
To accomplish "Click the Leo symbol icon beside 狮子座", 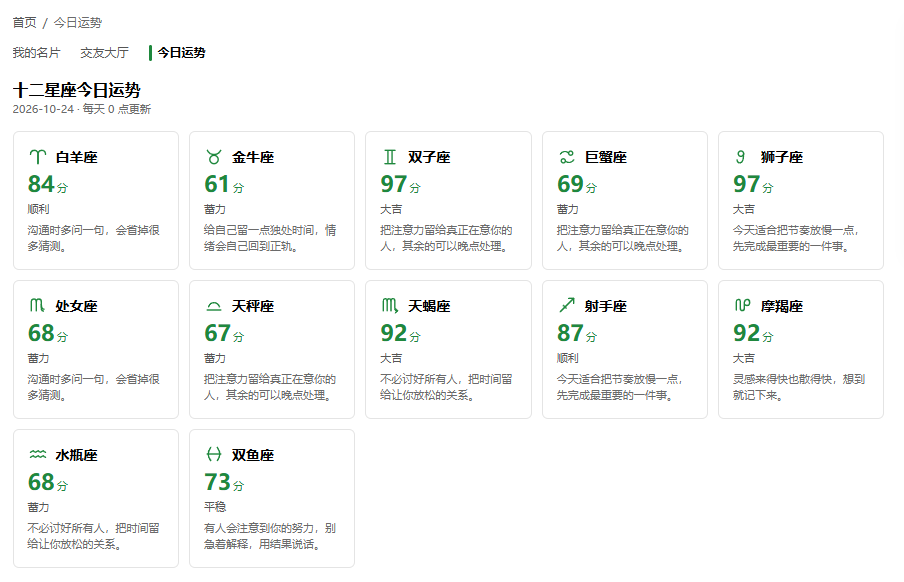I will point(741,157).
